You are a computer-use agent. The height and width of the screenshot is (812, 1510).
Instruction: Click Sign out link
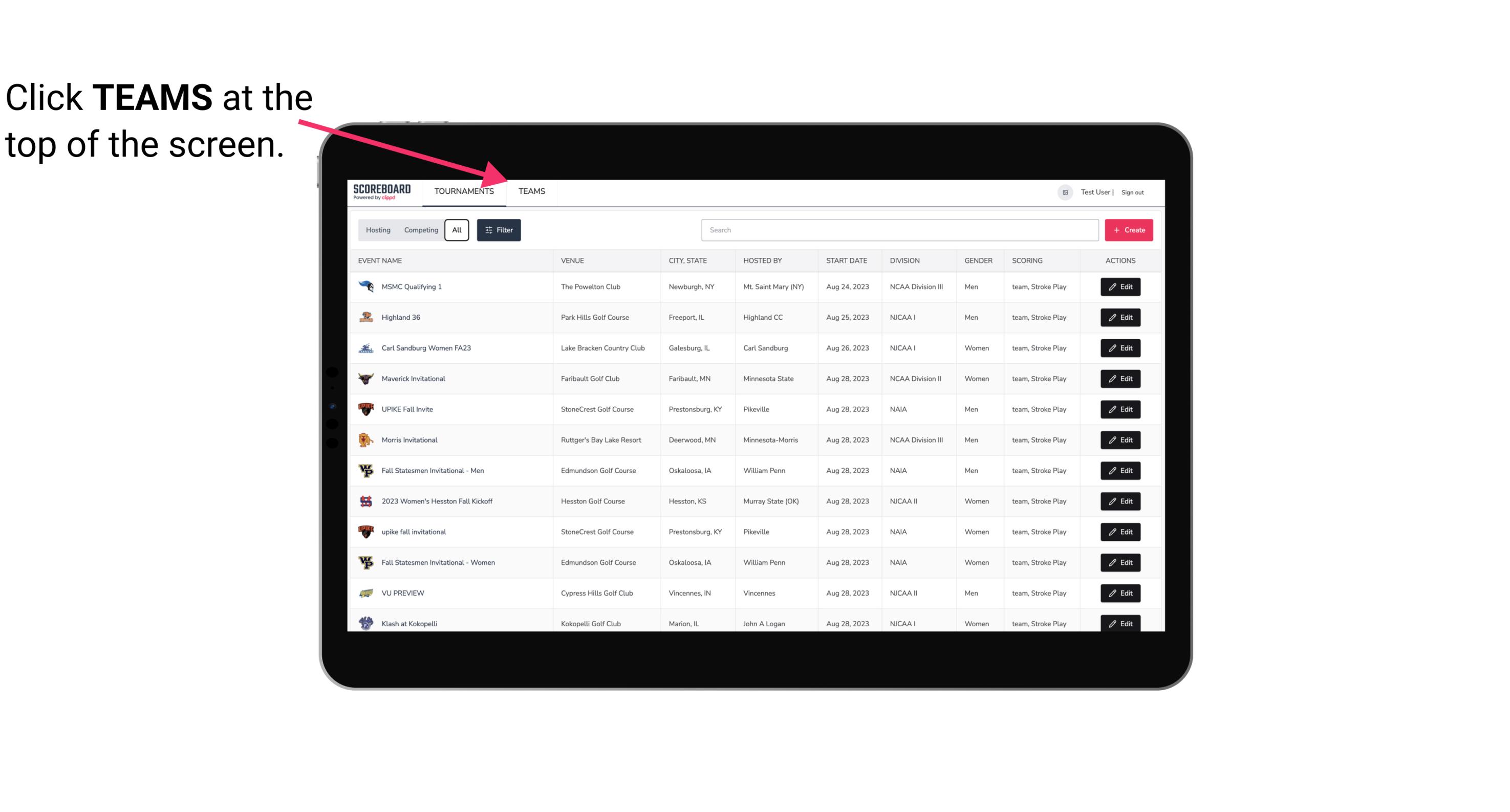tap(1131, 192)
